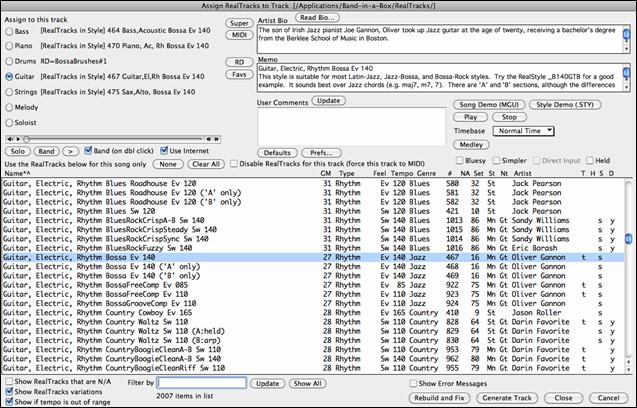Enable the Held checkbox

pos(589,161)
